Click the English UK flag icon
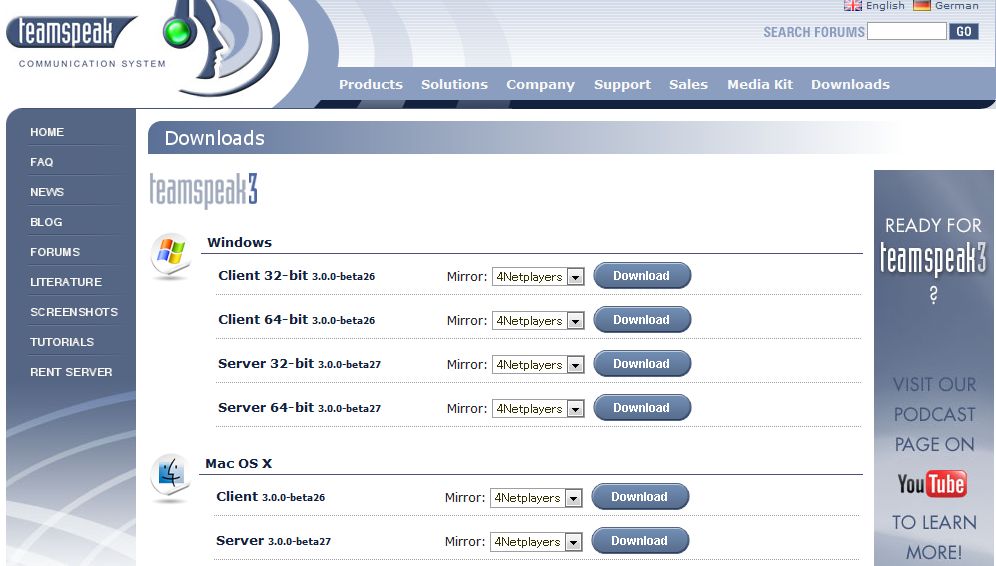The height and width of the screenshot is (566, 996). pyautogui.click(x=852, y=6)
